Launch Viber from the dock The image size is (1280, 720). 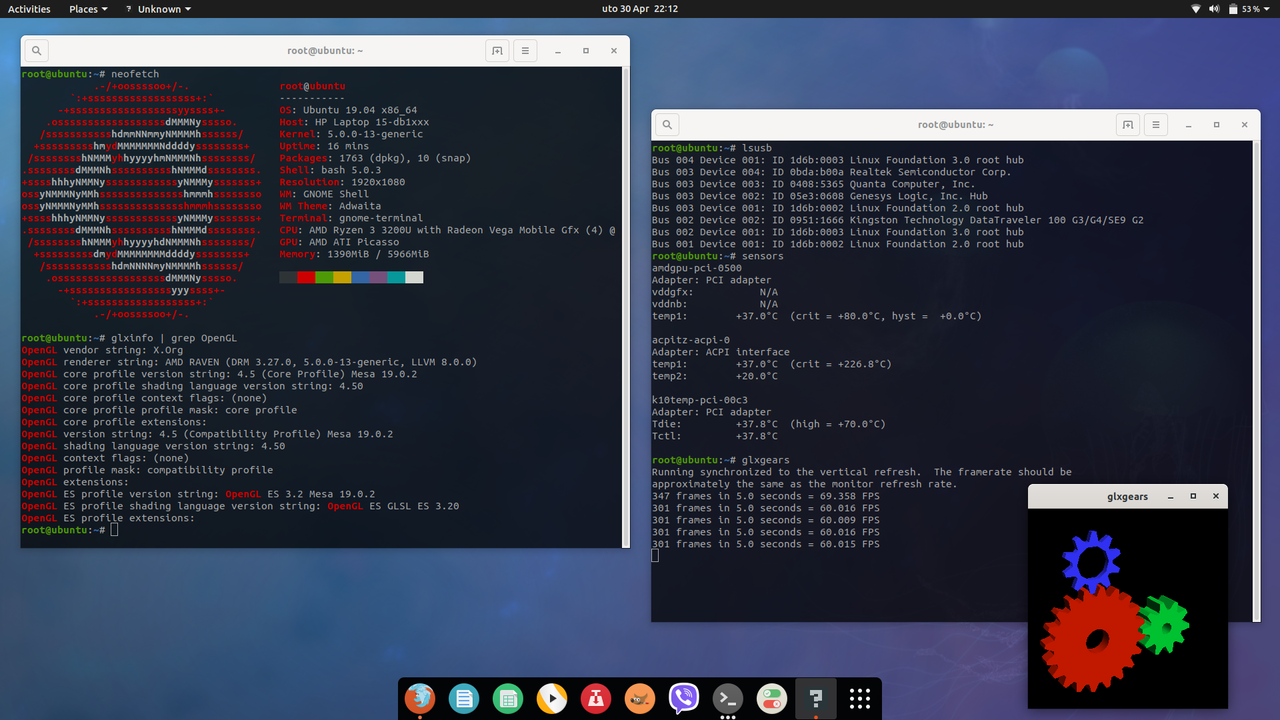pyautogui.click(x=683, y=698)
